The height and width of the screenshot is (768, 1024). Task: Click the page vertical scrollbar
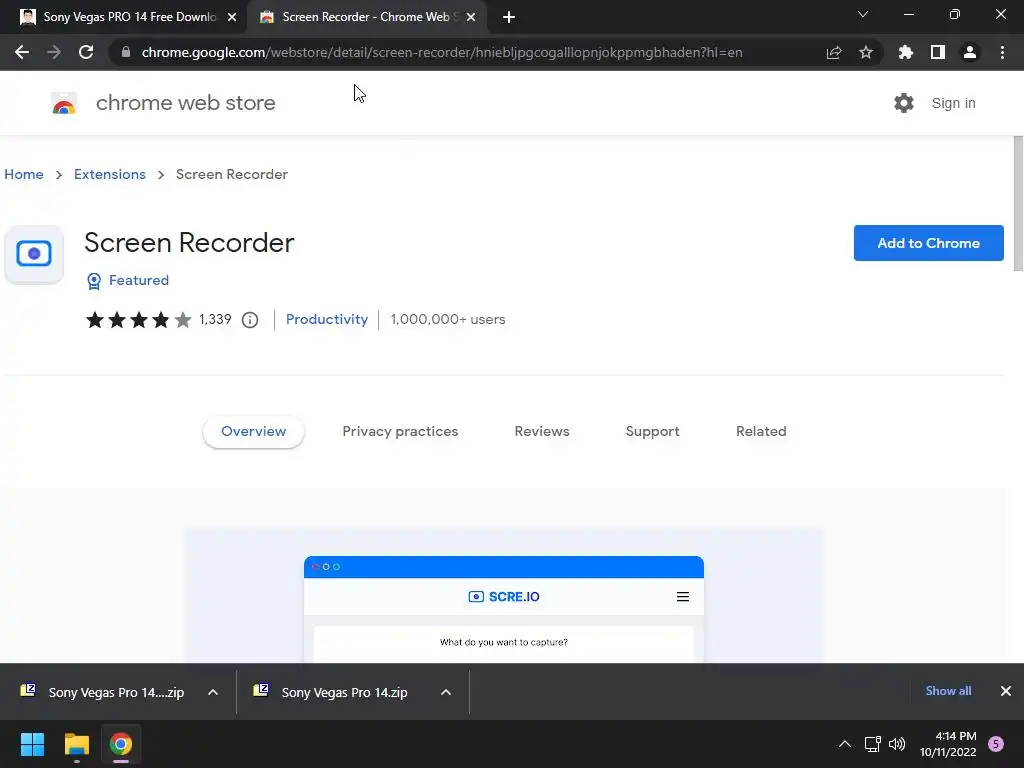point(1018,204)
